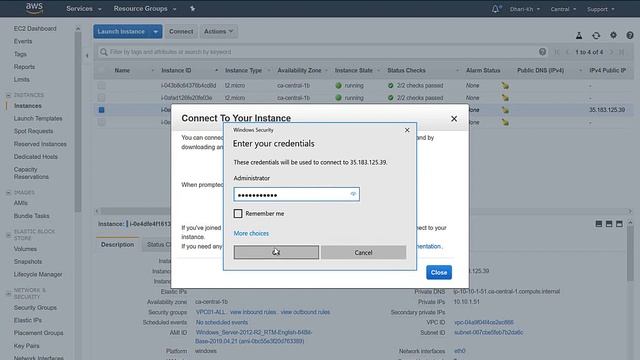Screen dimensions: 640x360
Task: Open the Central region dropdown
Action: coord(563,9)
